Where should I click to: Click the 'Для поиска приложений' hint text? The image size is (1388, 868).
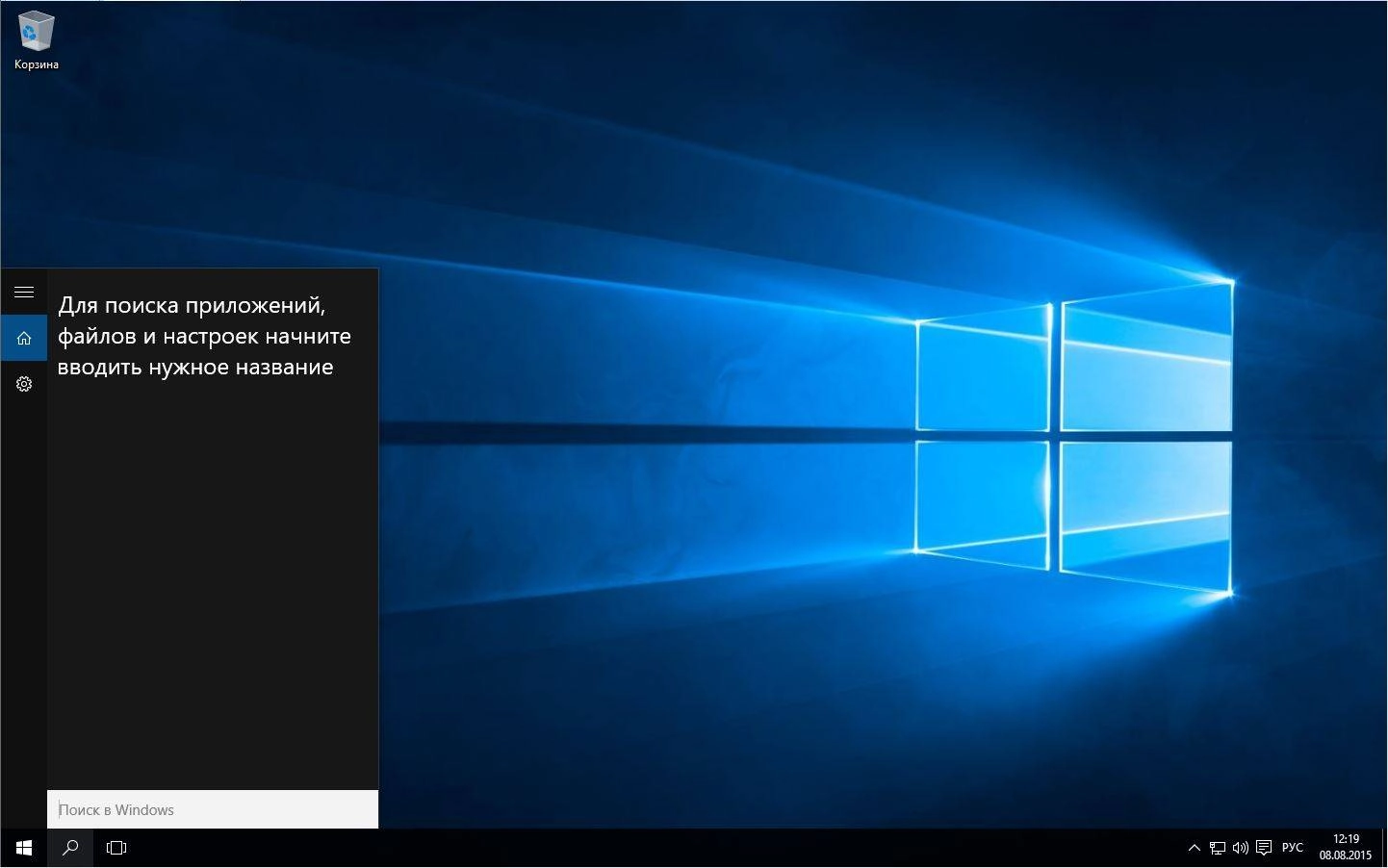coord(204,336)
